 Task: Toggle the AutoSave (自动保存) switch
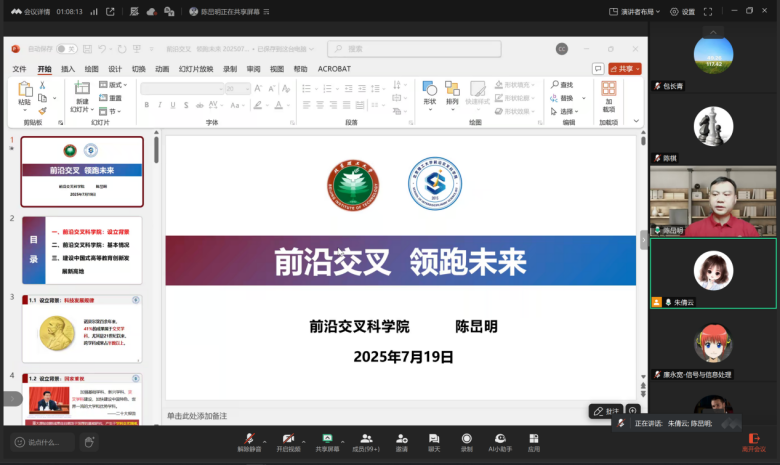click(67, 49)
